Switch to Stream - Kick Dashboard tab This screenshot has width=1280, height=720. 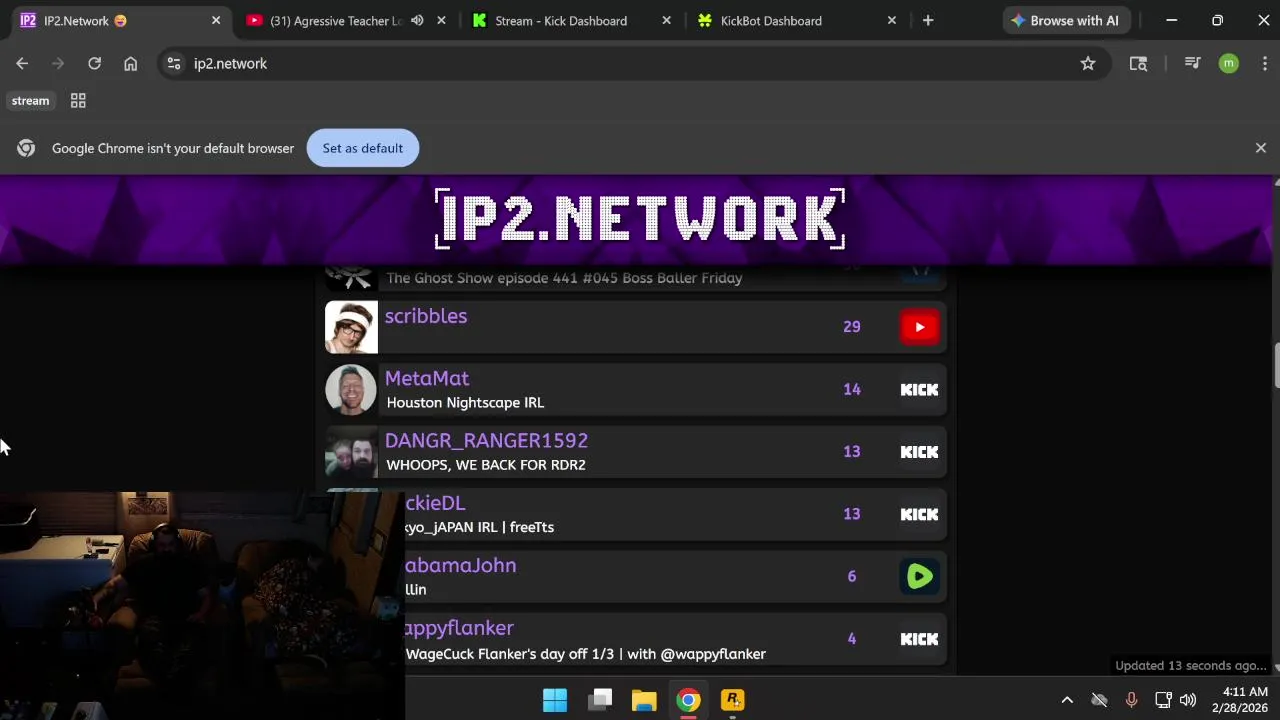pyautogui.click(x=561, y=20)
